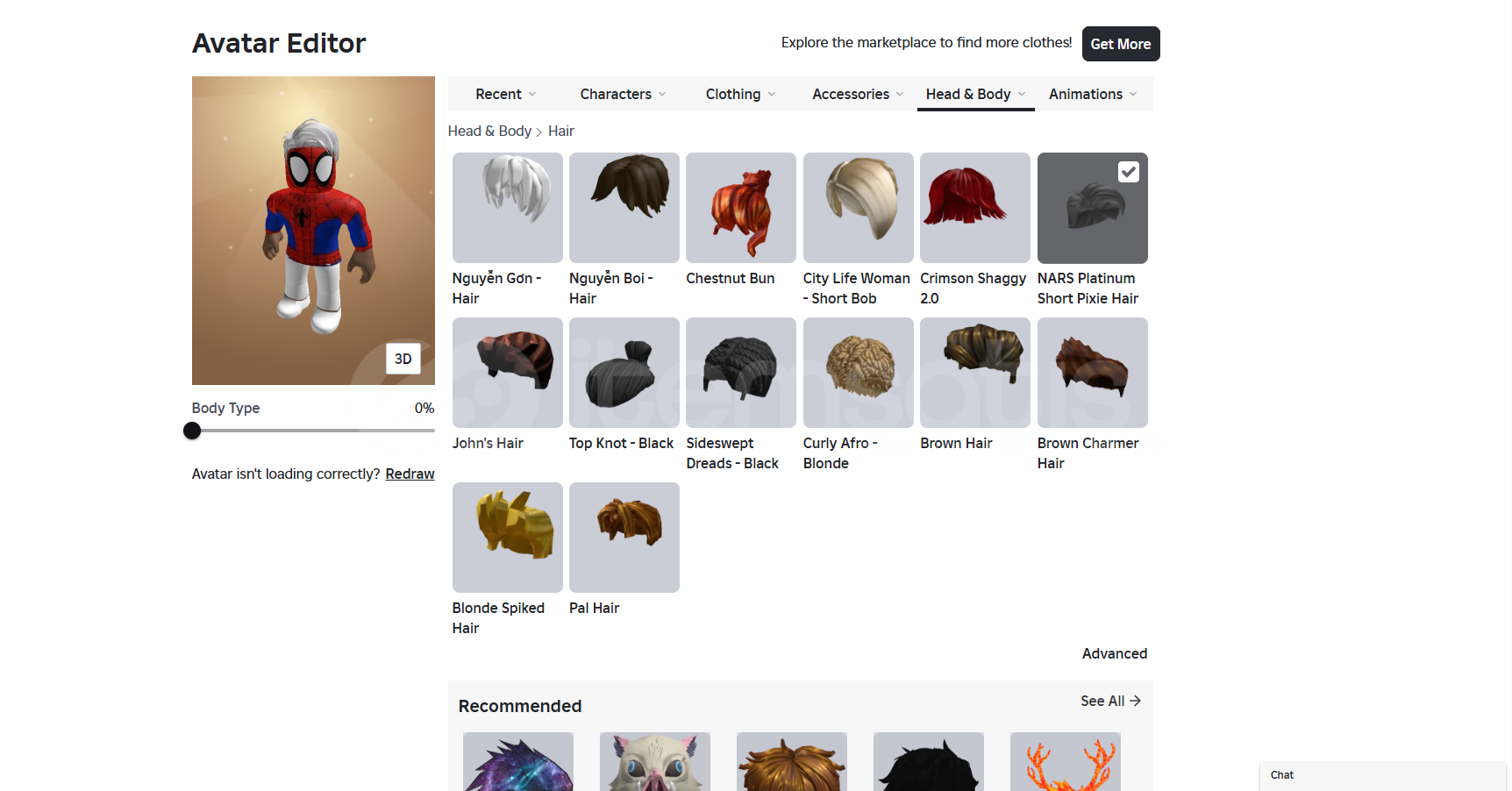This screenshot has width=1512, height=791.
Task: Select the Brown Charmer Hair thumbnail
Action: click(x=1093, y=373)
